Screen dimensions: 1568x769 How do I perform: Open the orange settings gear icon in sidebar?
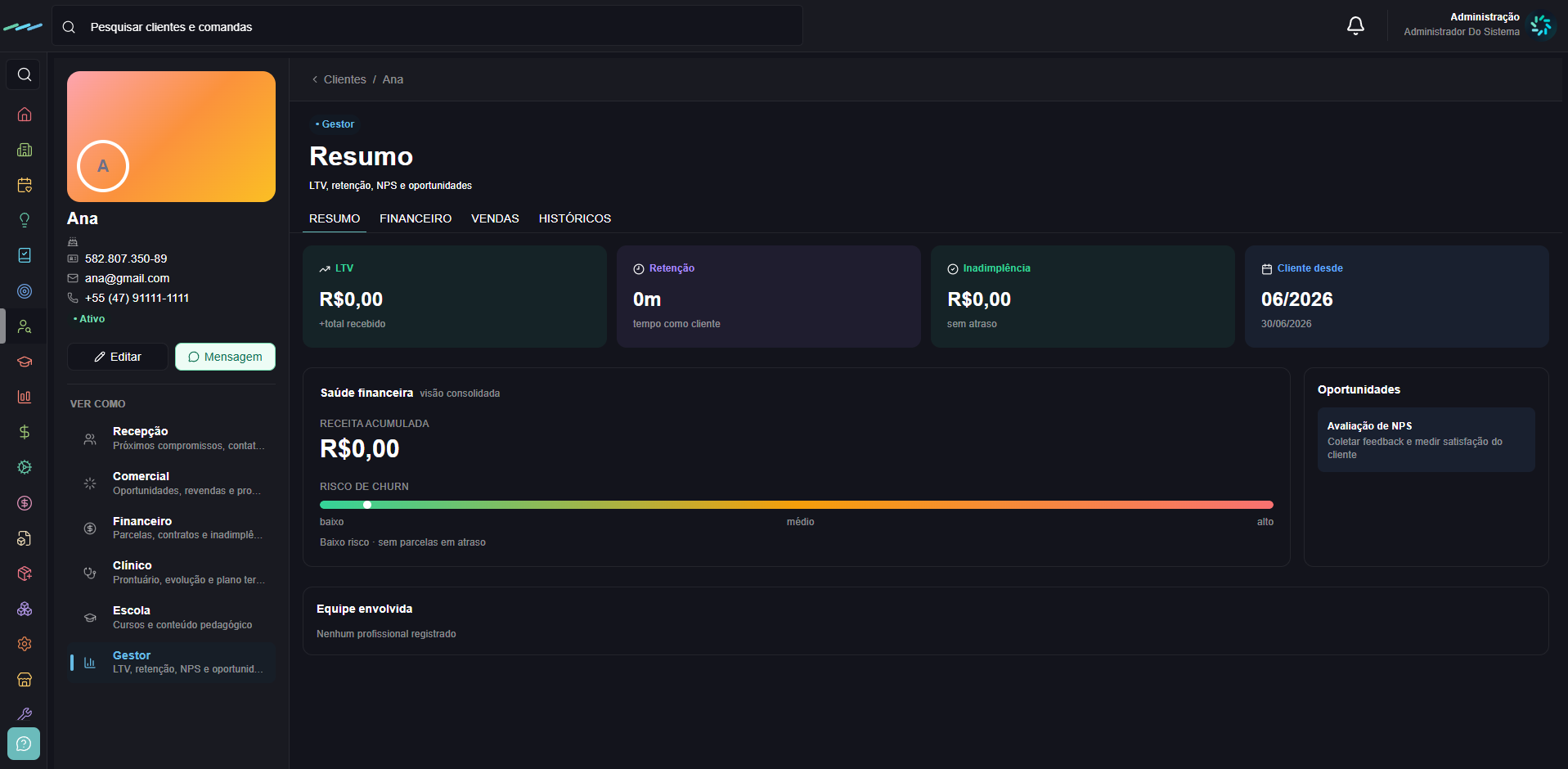pos(25,644)
